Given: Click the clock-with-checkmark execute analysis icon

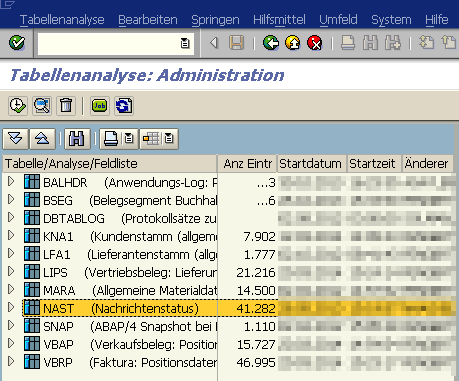Looking at the screenshot, I should click(x=18, y=106).
